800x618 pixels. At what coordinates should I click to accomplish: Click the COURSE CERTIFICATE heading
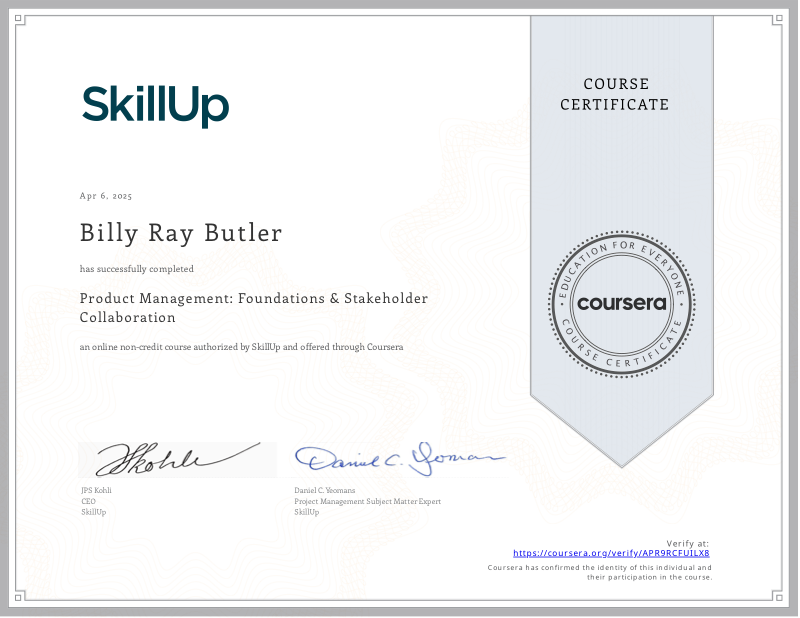click(x=616, y=94)
